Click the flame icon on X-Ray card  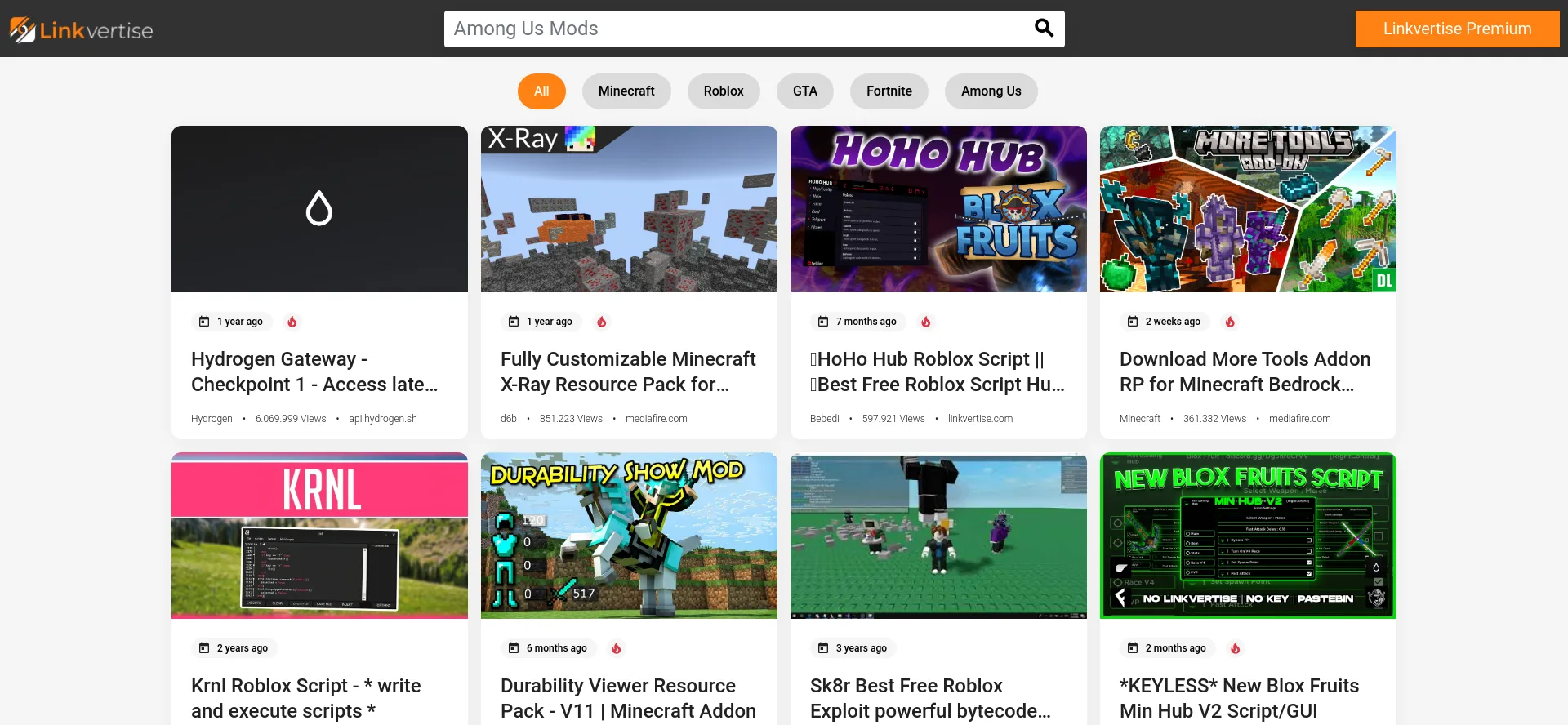[x=602, y=322]
